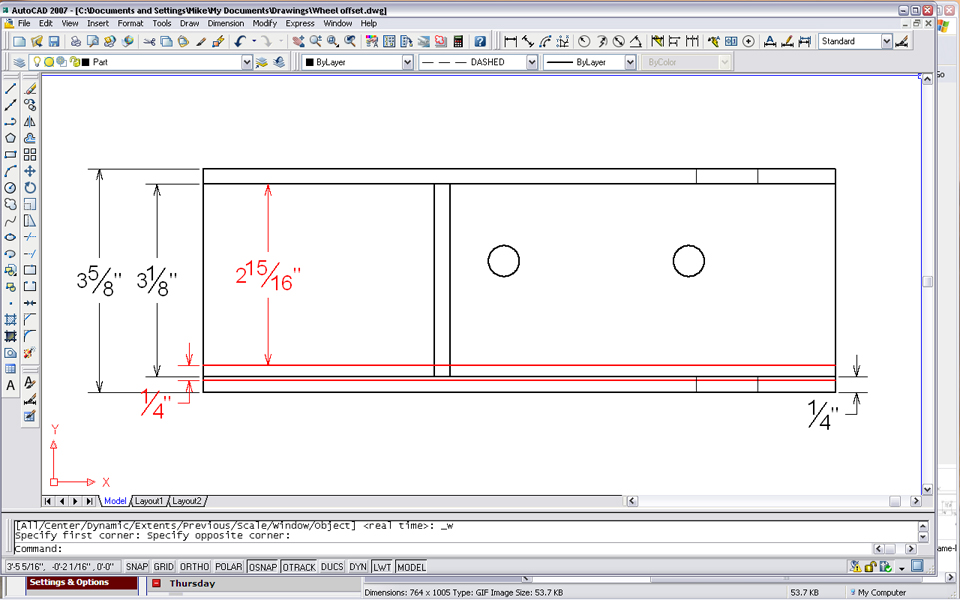Image resolution: width=960 pixels, height=600 pixels.
Task: Open the Express menu
Action: click(x=300, y=23)
